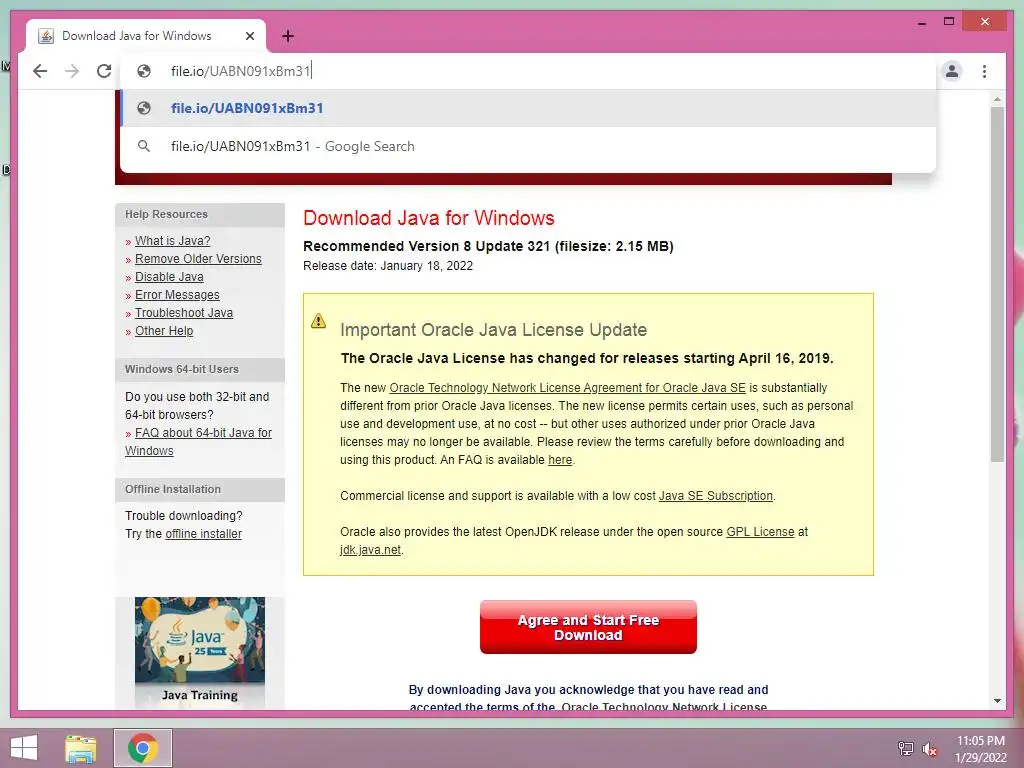This screenshot has width=1024, height=768.
Task: Click Important Oracle Java License Update heading
Action: pyautogui.click(x=494, y=330)
